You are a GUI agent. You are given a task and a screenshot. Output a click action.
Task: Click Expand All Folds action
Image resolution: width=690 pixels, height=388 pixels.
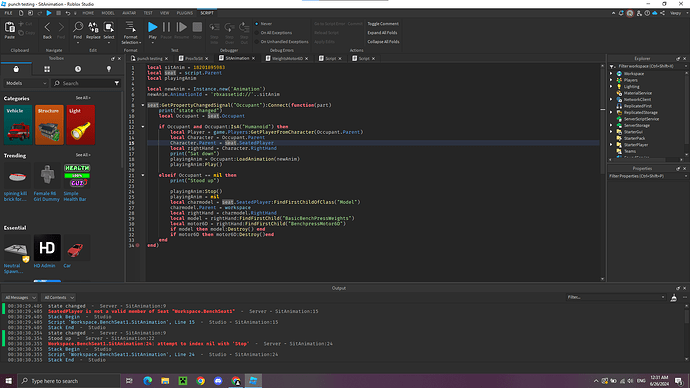pos(382,33)
